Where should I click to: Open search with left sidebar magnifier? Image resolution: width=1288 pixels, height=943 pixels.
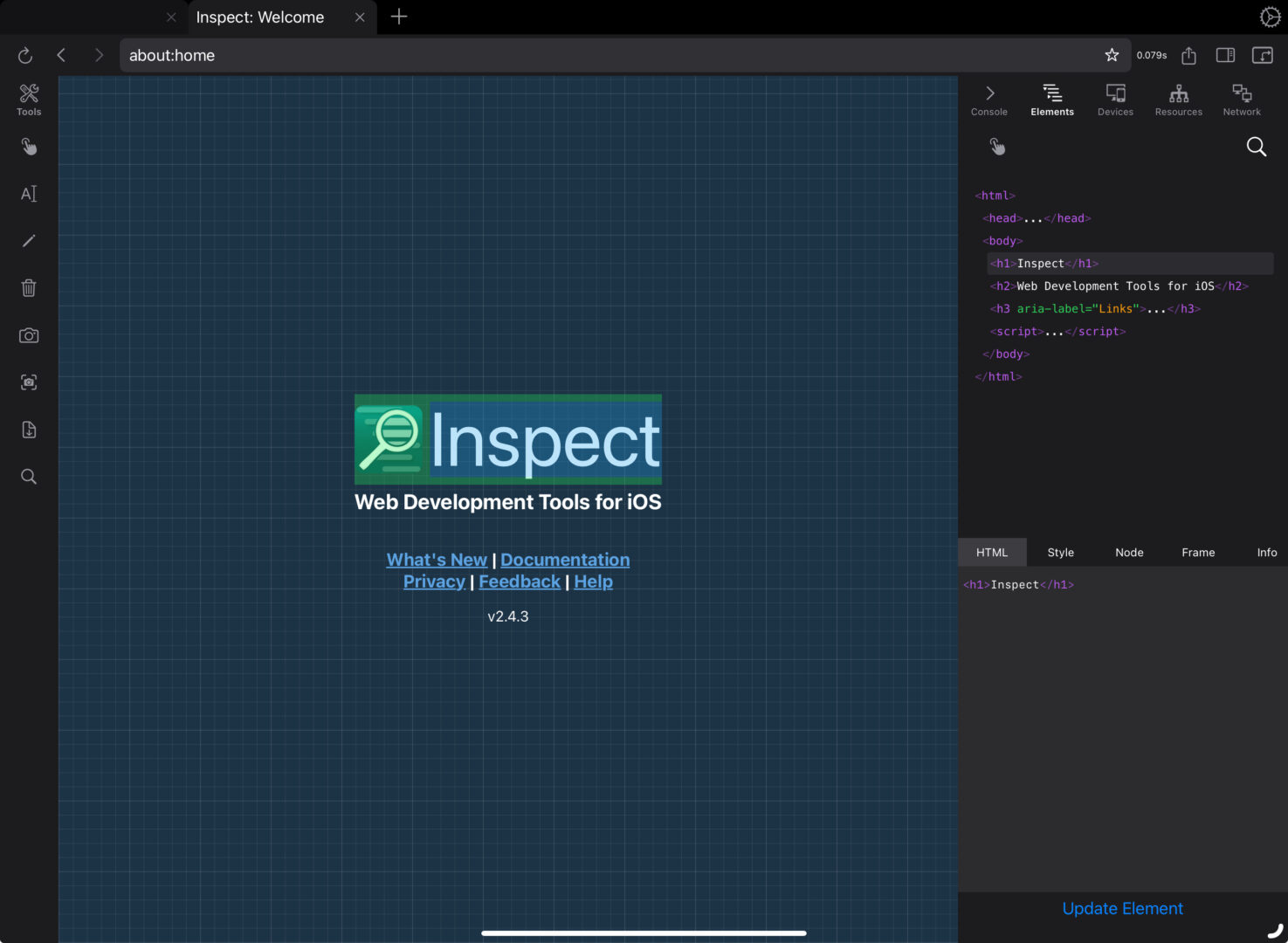[x=29, y=477]
